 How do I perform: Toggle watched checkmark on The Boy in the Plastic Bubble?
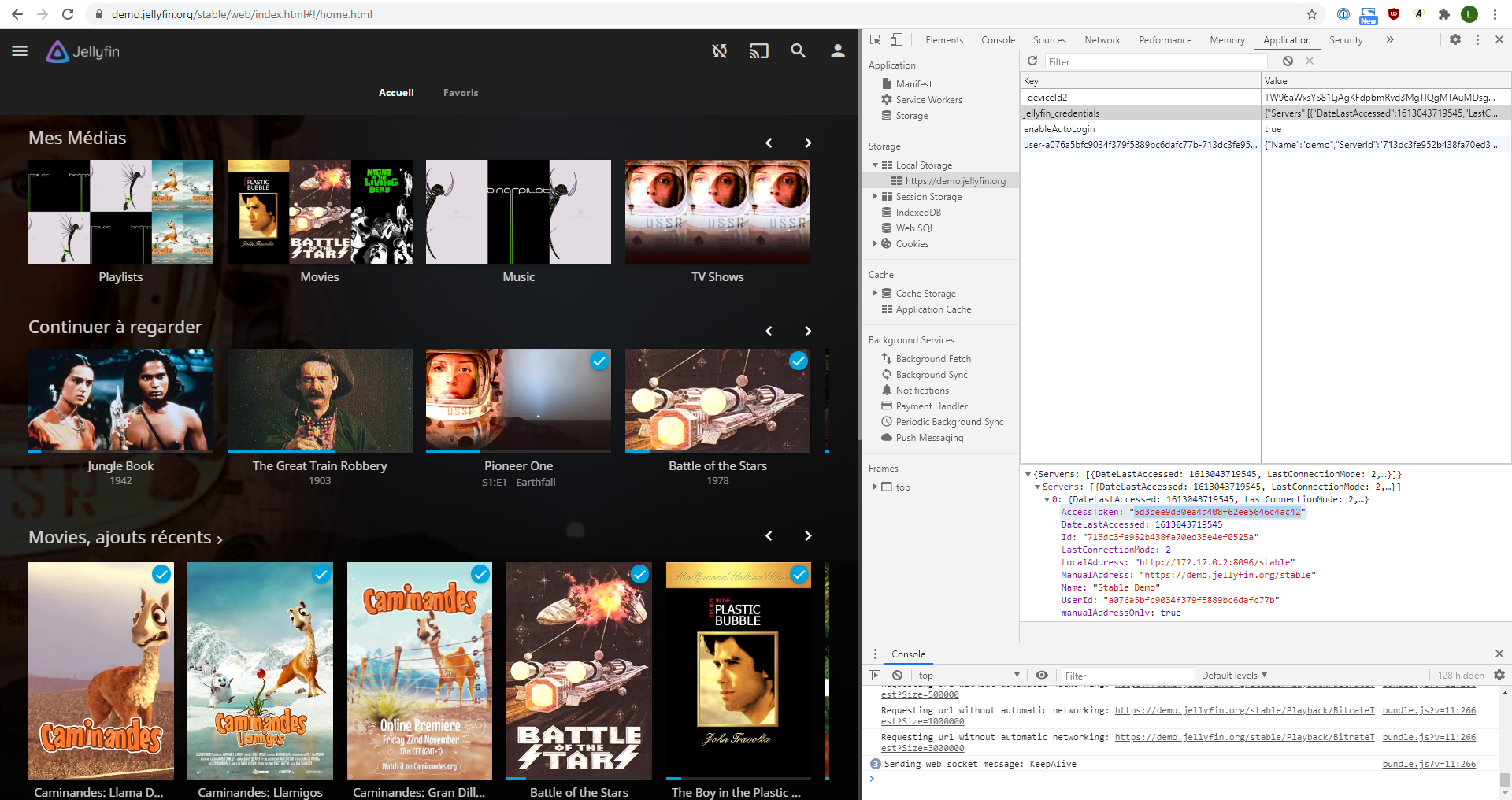pos(799,575)
